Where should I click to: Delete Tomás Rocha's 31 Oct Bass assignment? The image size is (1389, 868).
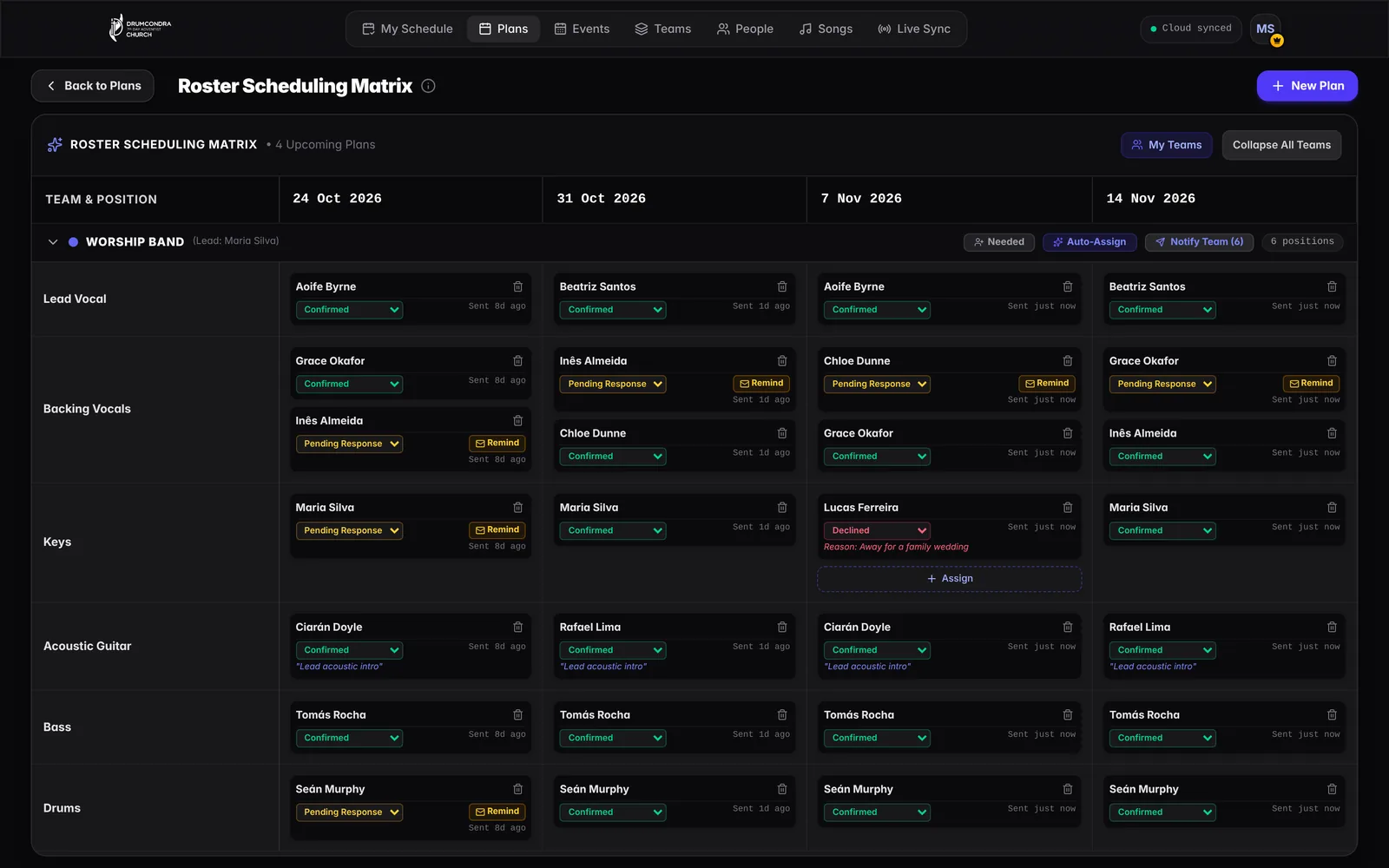point(782,714)
